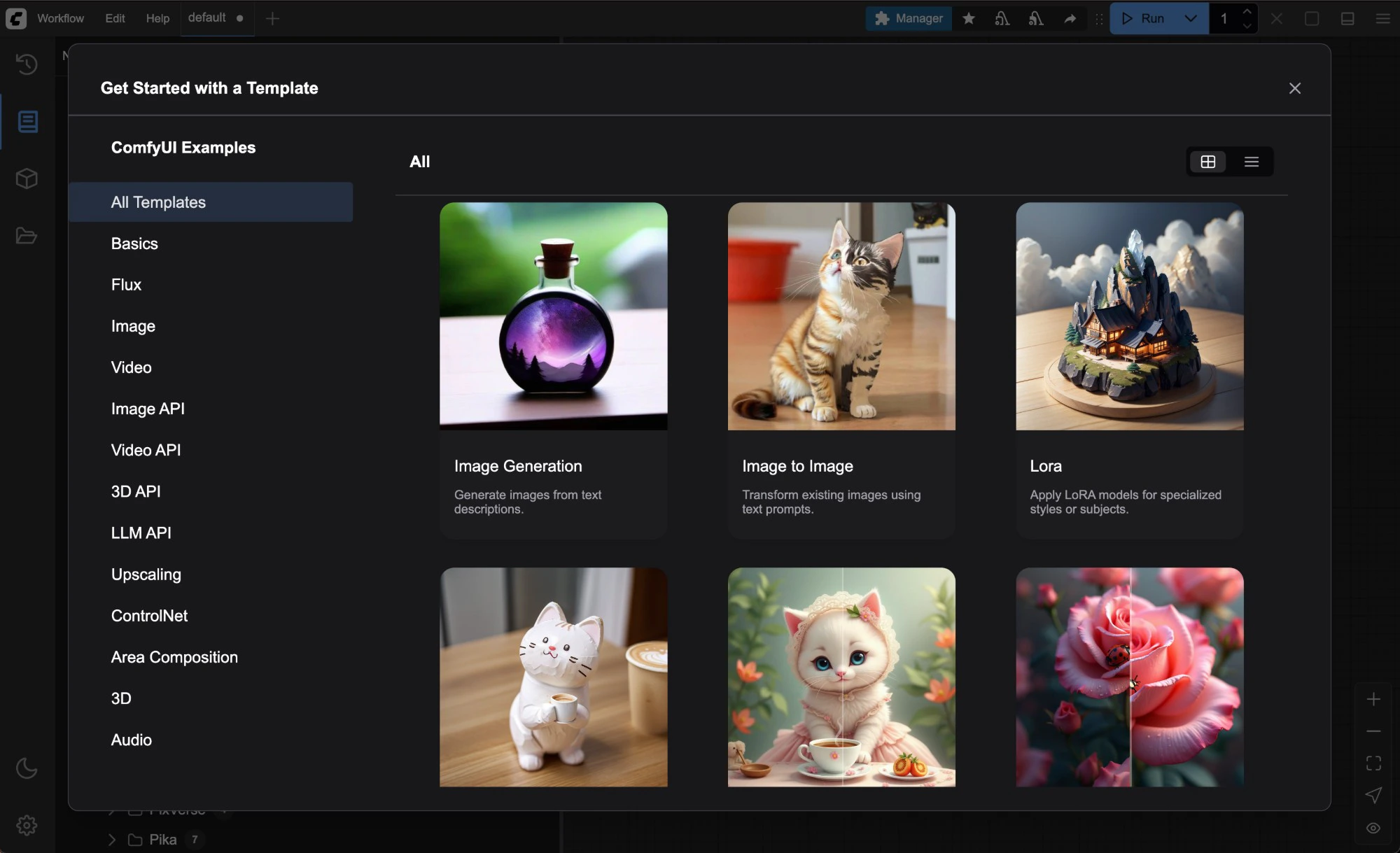The image size is (1400, 853).
Task: Click the fit view canvas icon
Action: coord(1373,763)
